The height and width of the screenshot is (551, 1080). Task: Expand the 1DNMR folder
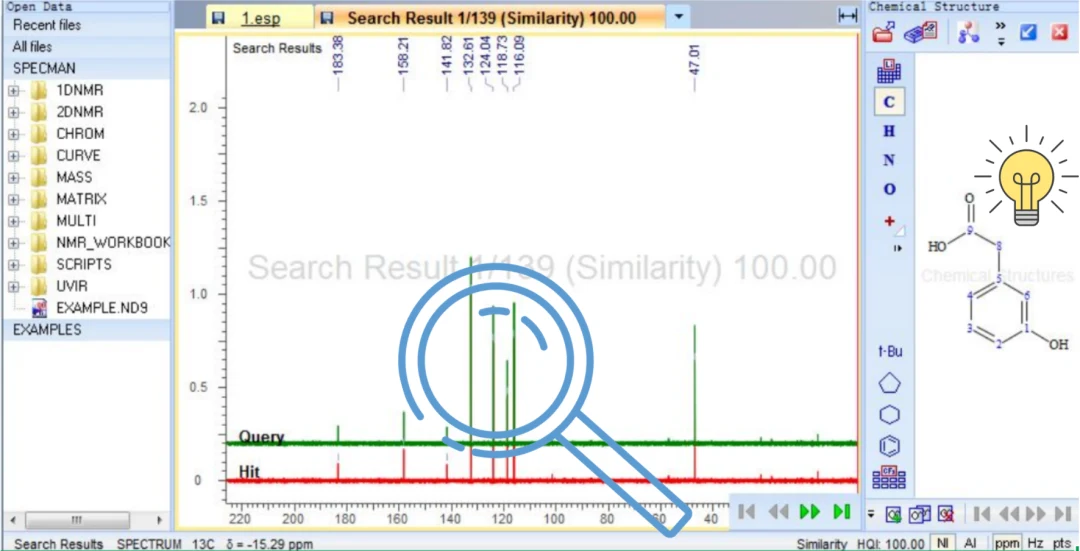click(13, 90)
